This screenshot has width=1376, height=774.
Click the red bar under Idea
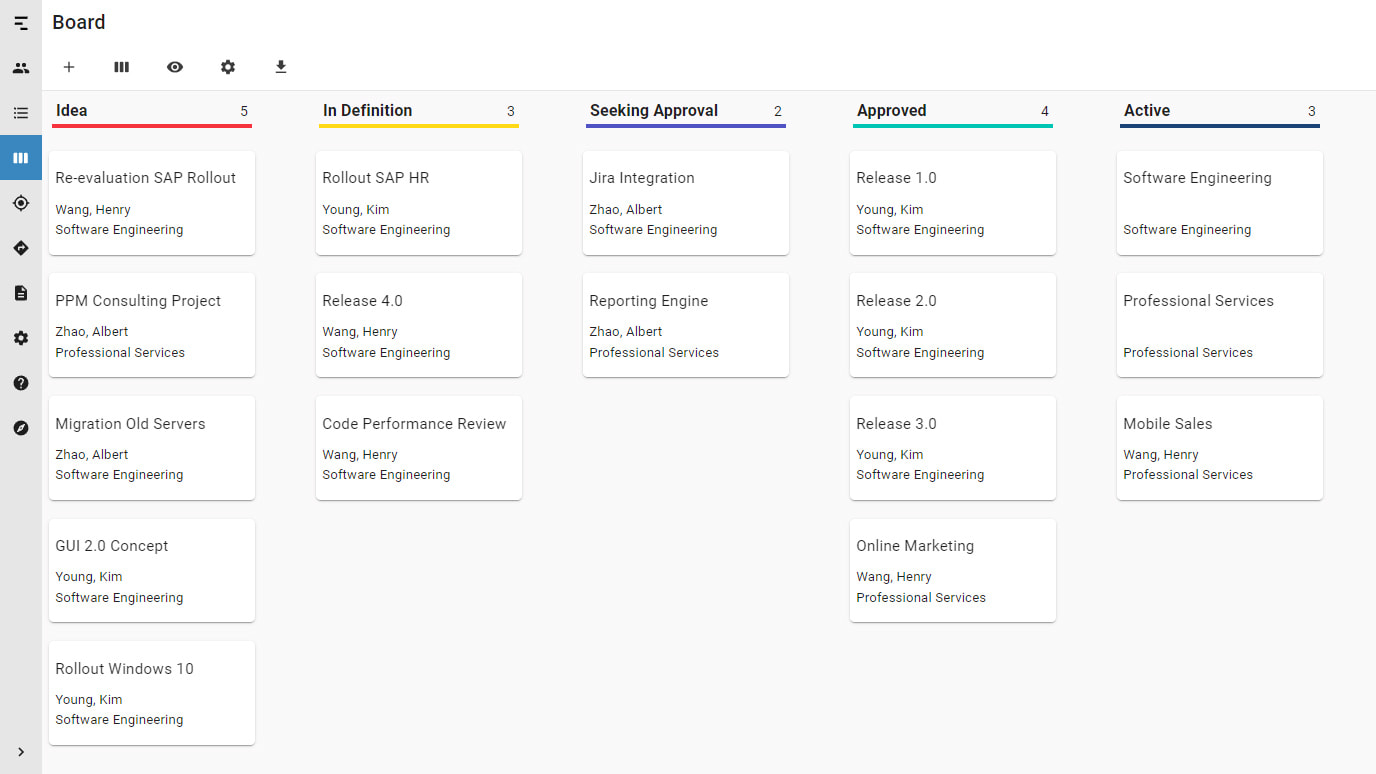(x=152, y=126)
